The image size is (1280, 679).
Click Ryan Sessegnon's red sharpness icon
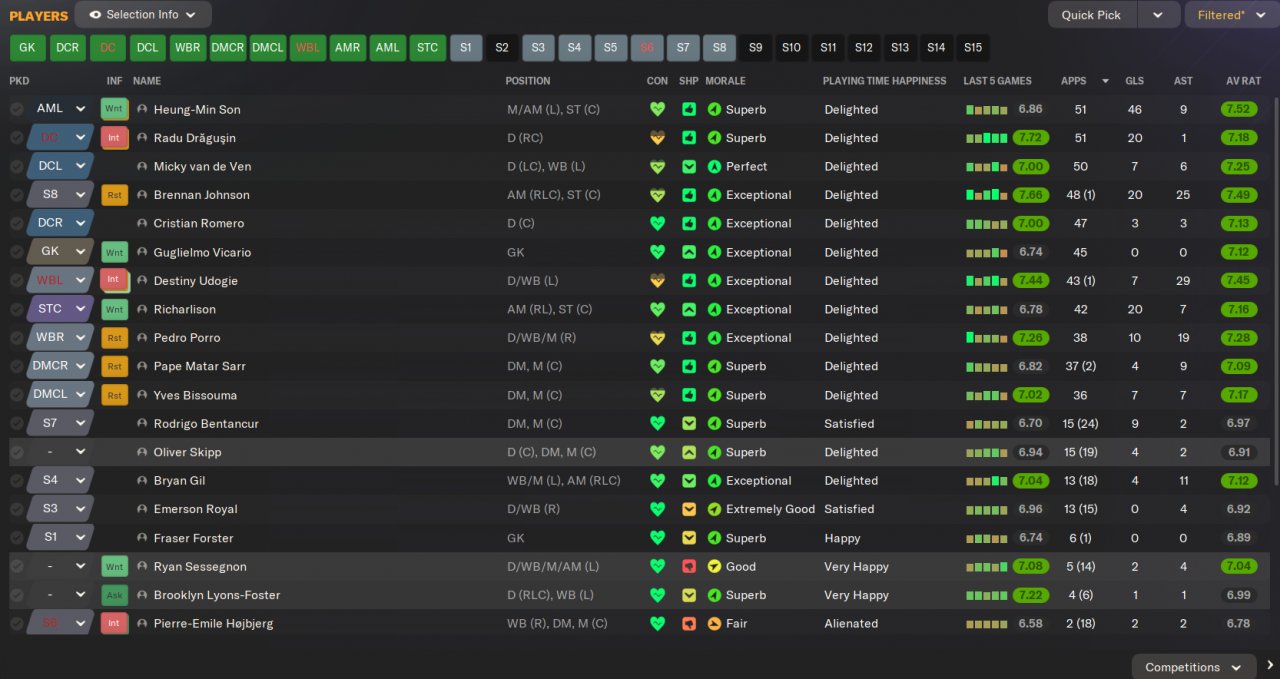689,566
